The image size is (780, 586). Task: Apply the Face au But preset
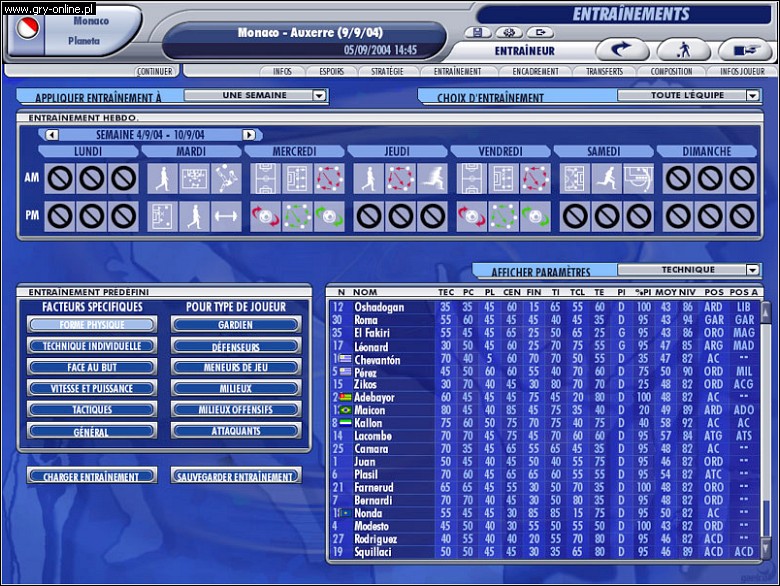[92, 368]
